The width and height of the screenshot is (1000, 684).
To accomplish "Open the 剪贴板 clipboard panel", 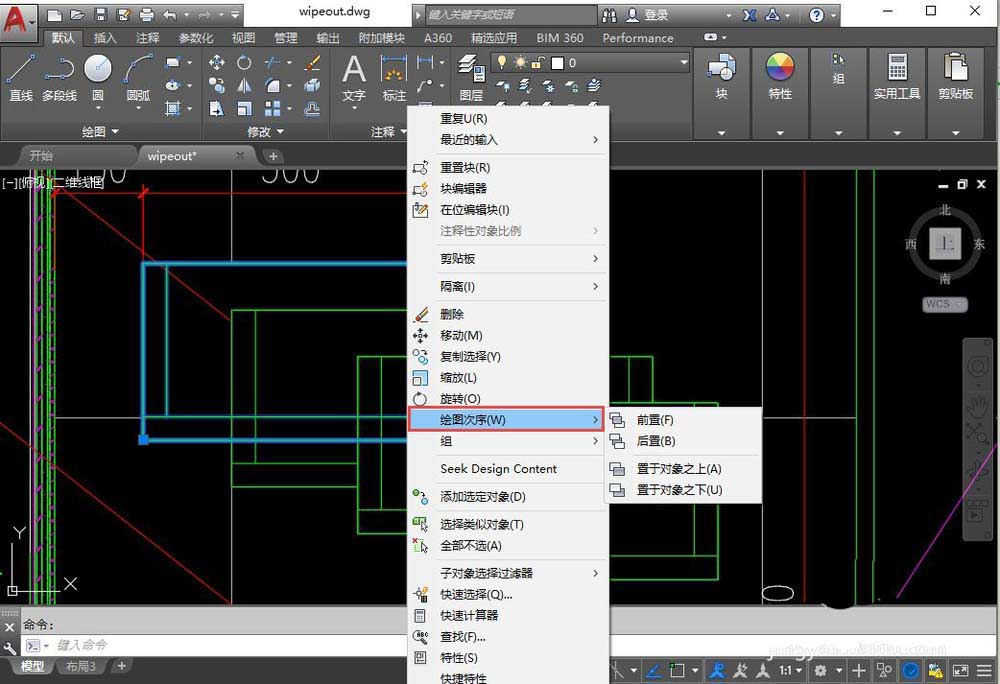I will (x=955, y=76).
